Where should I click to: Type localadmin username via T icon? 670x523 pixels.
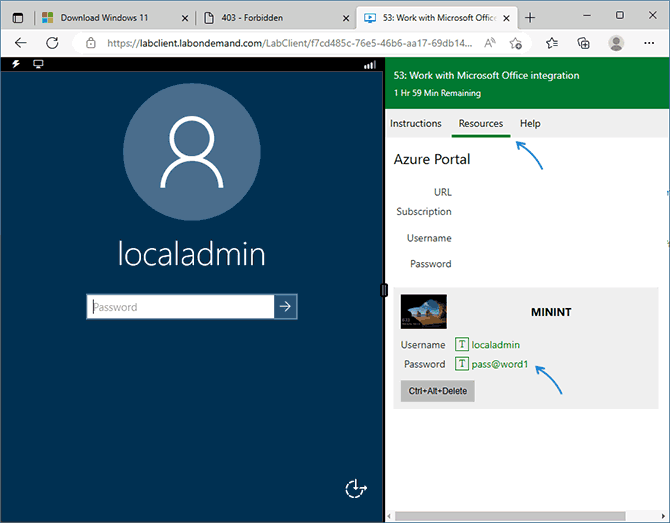point(461,344)
